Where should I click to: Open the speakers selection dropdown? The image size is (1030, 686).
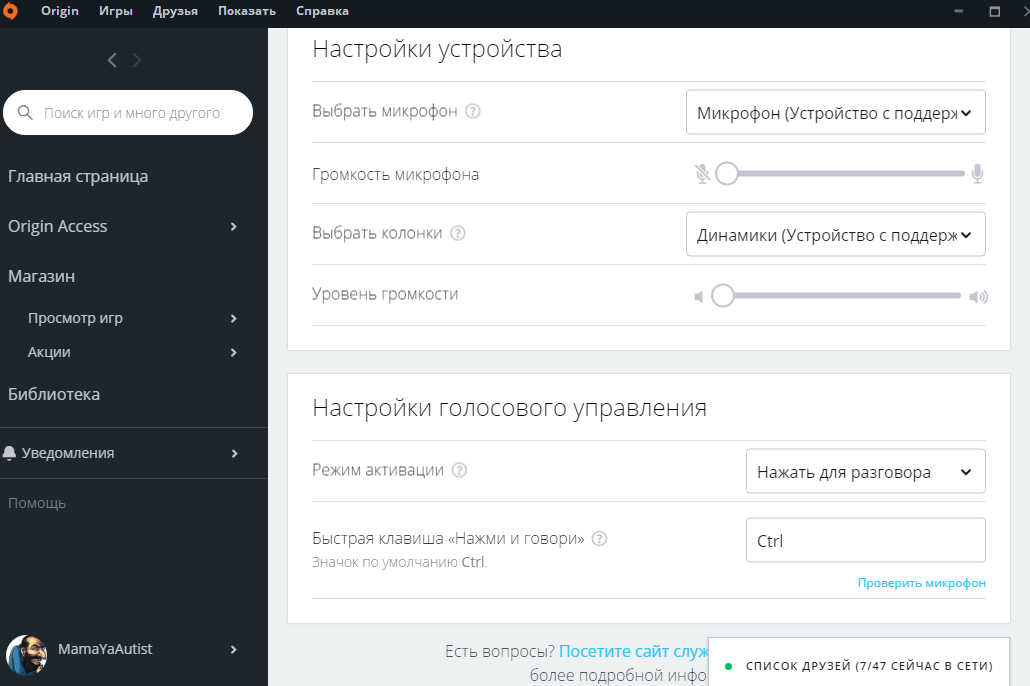click(x=835, y=235)
